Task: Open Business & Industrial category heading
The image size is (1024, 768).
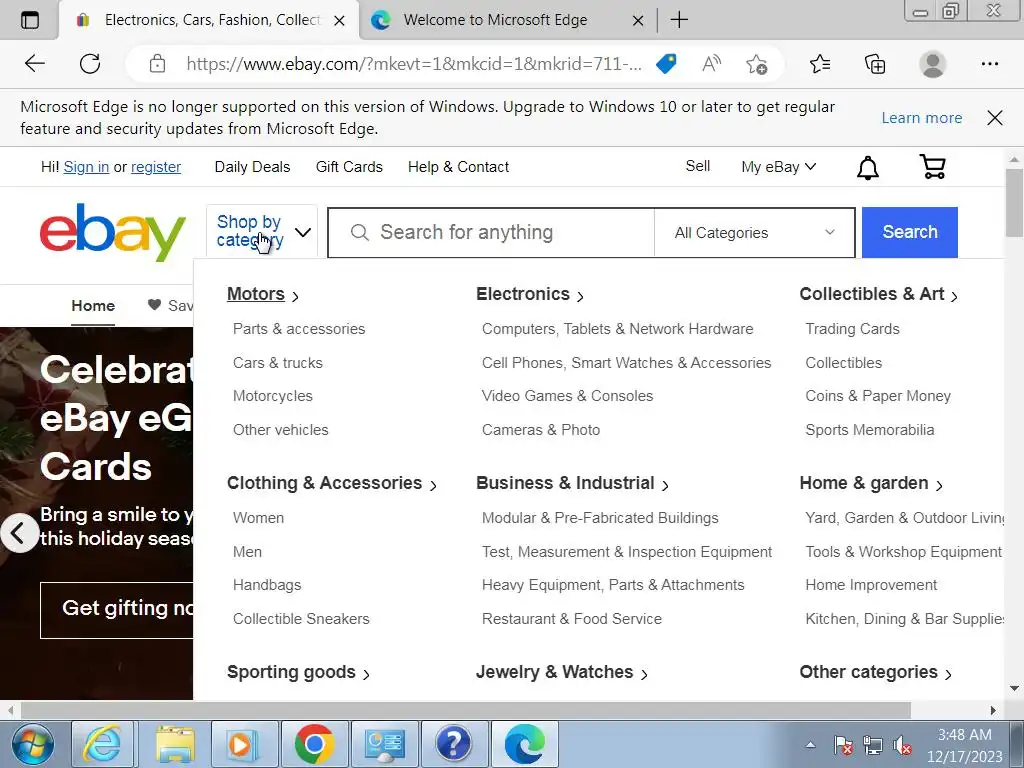Action: pos(565,483)
